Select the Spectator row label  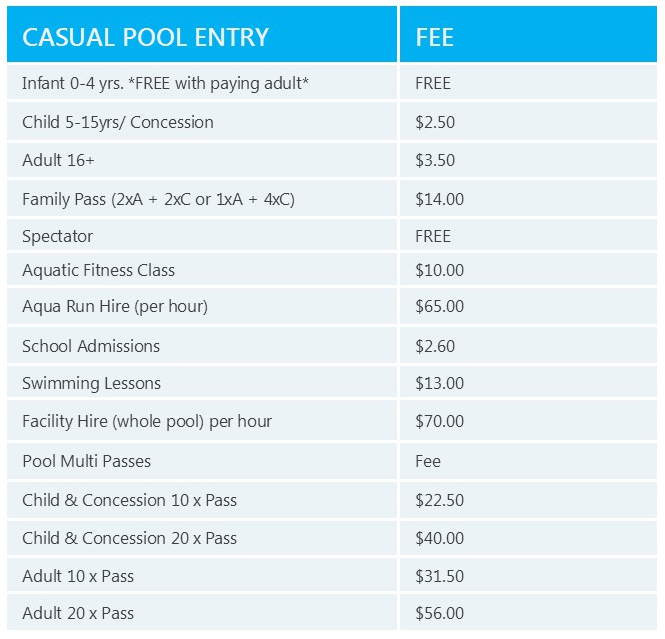[57, 236]
